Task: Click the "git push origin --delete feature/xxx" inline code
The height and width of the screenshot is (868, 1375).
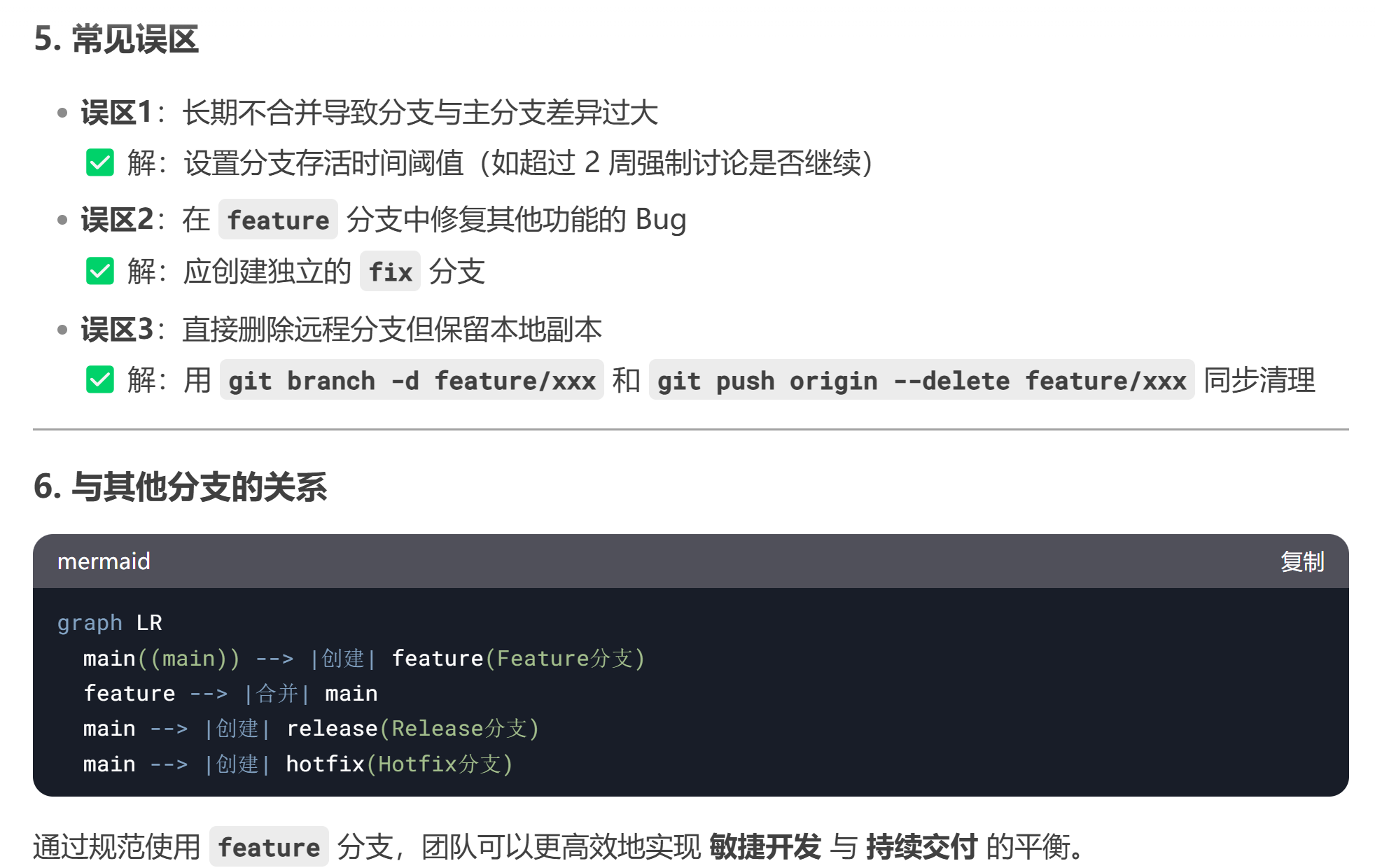Action: tap(921, 380)
